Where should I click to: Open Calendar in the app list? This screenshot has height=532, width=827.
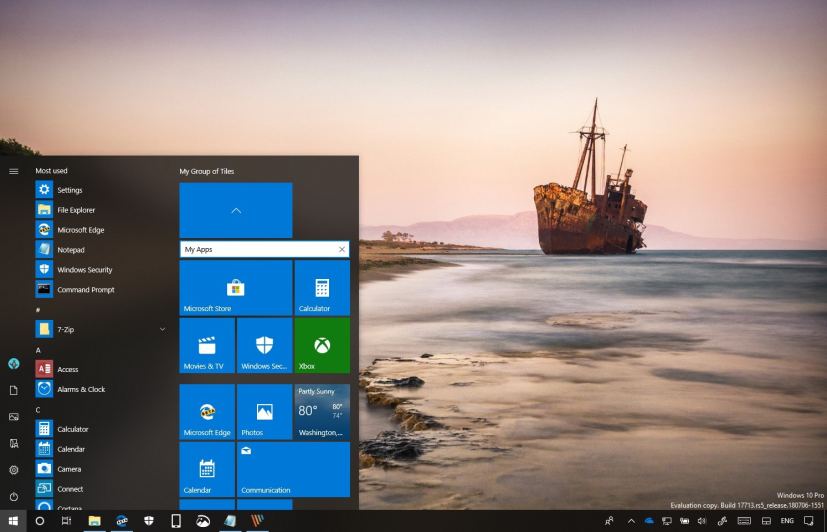(x=100, y=449)
